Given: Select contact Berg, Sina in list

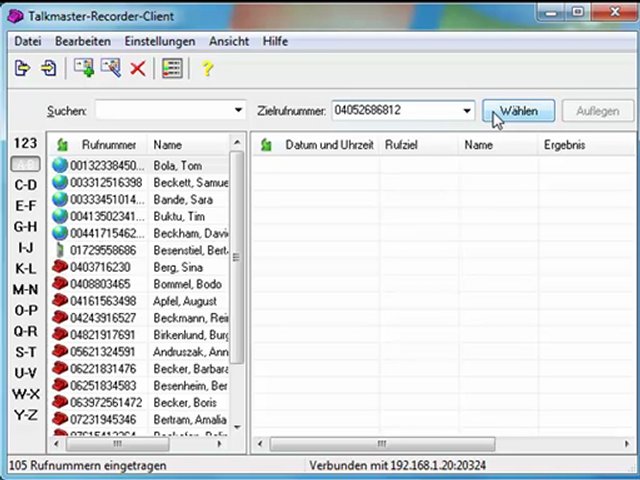Looking at the screenshot, I should pyautogui.click(x=140, y=267).
